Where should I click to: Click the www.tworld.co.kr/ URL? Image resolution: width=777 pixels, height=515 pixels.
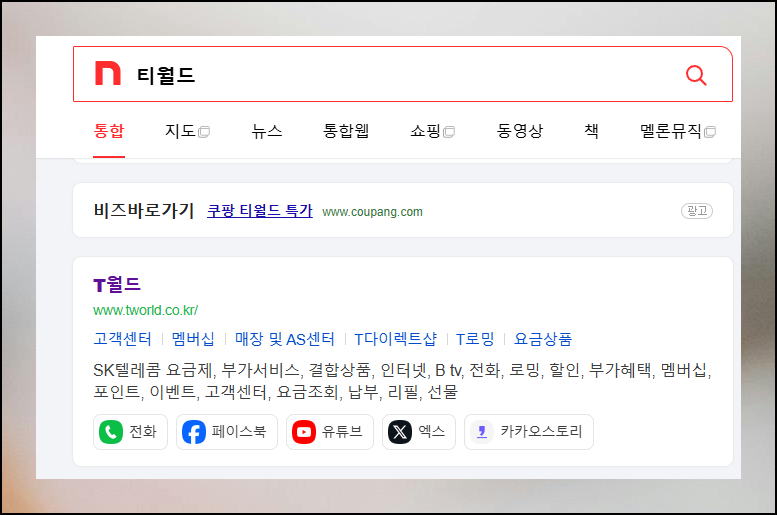(x=146, y=310)
